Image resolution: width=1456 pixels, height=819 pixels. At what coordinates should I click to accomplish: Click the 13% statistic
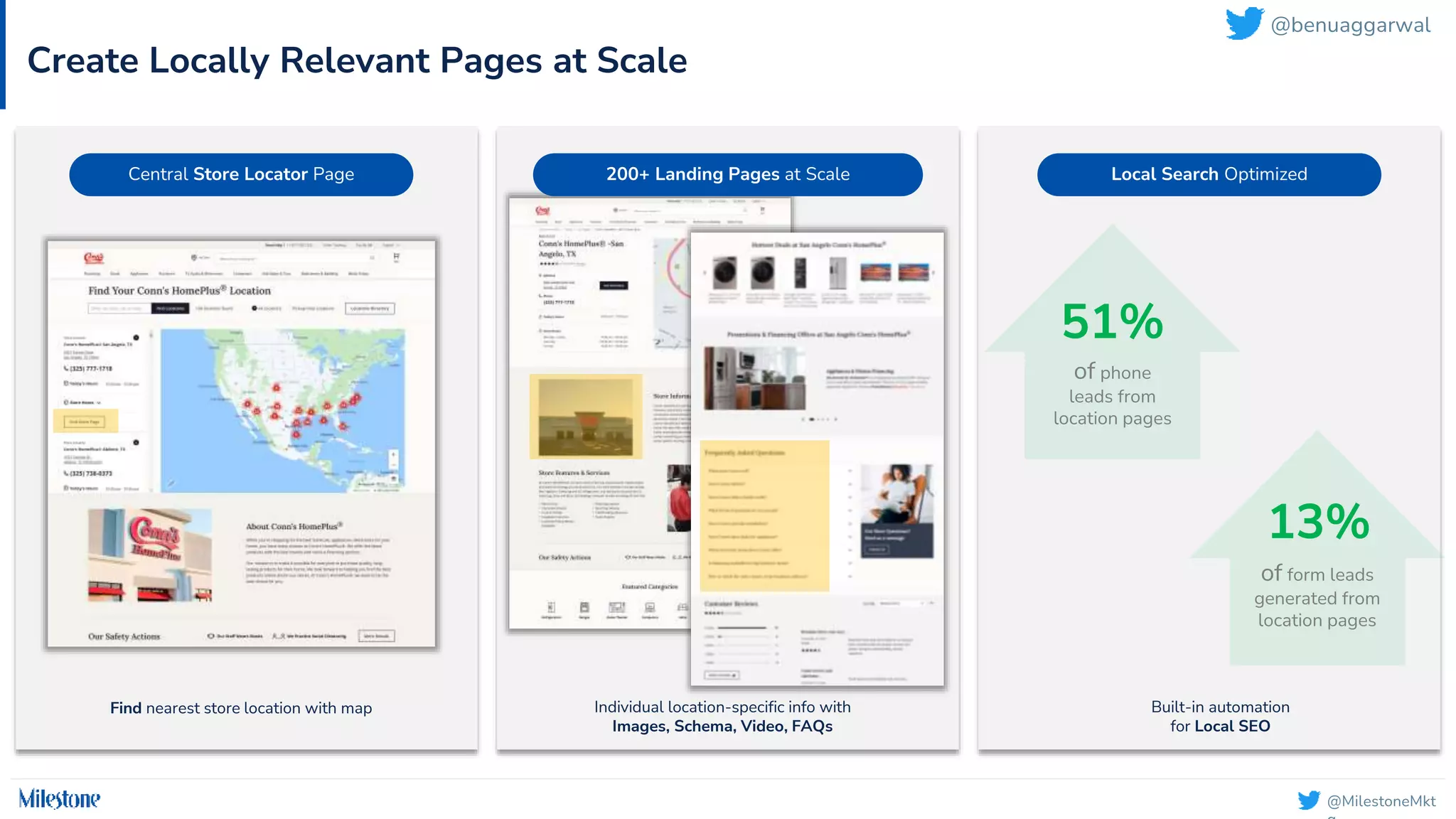1319,522
